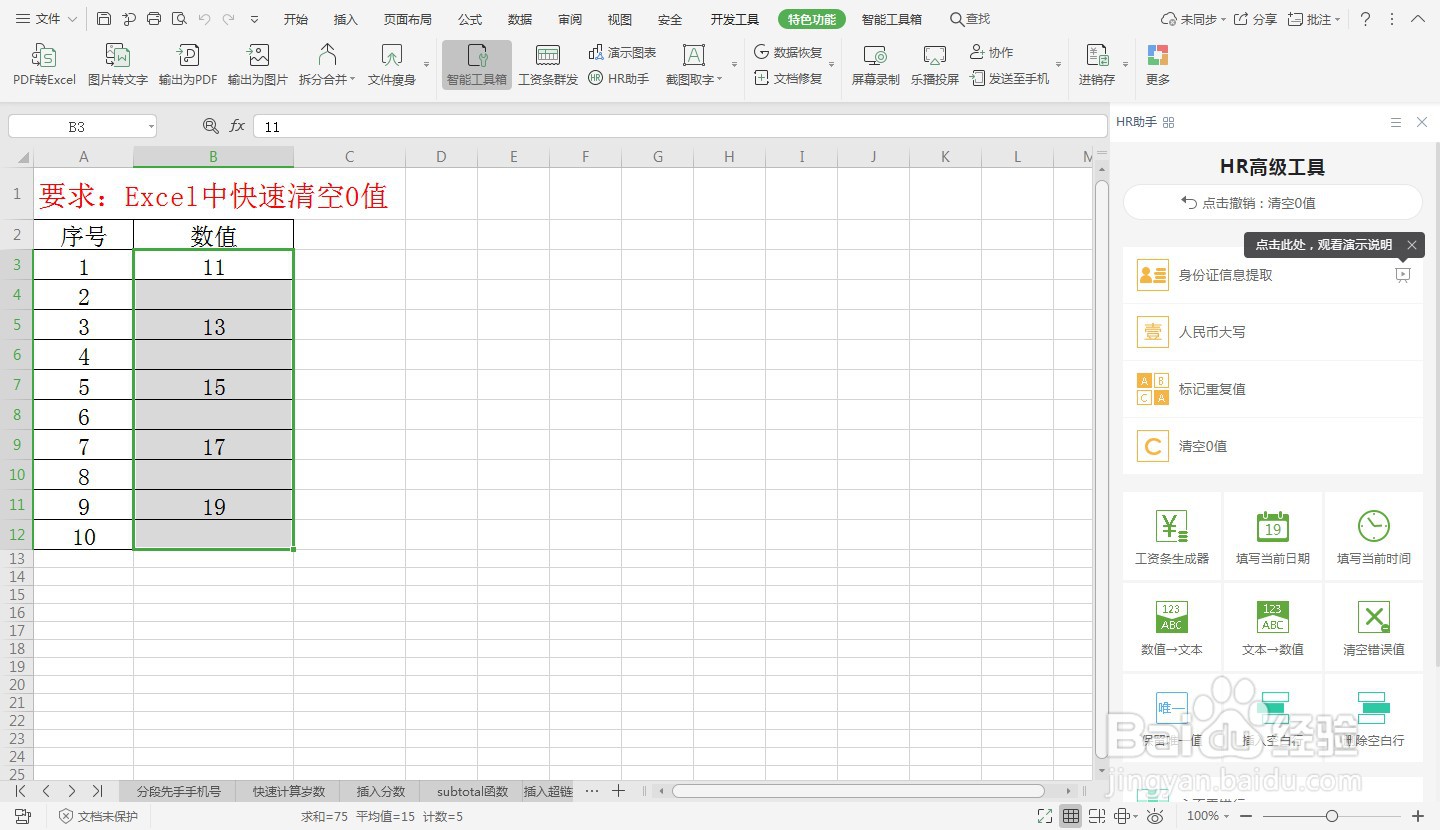Open the PDF转Excel tool
The image size is (1440, 830).
(44, 65)
